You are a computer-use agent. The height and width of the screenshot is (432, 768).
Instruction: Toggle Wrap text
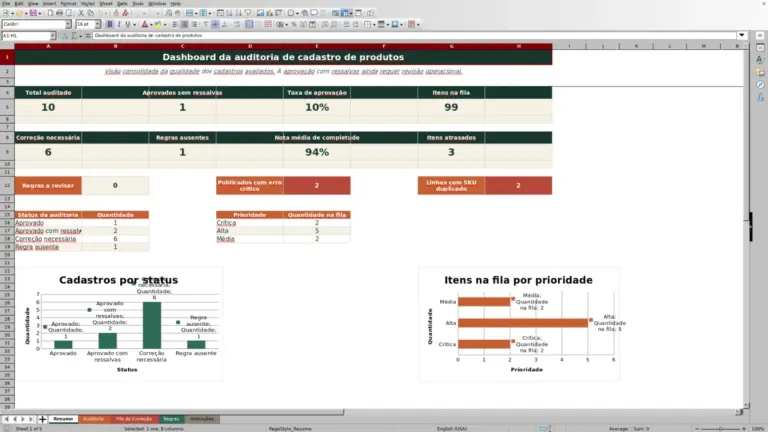coord(237,24)
